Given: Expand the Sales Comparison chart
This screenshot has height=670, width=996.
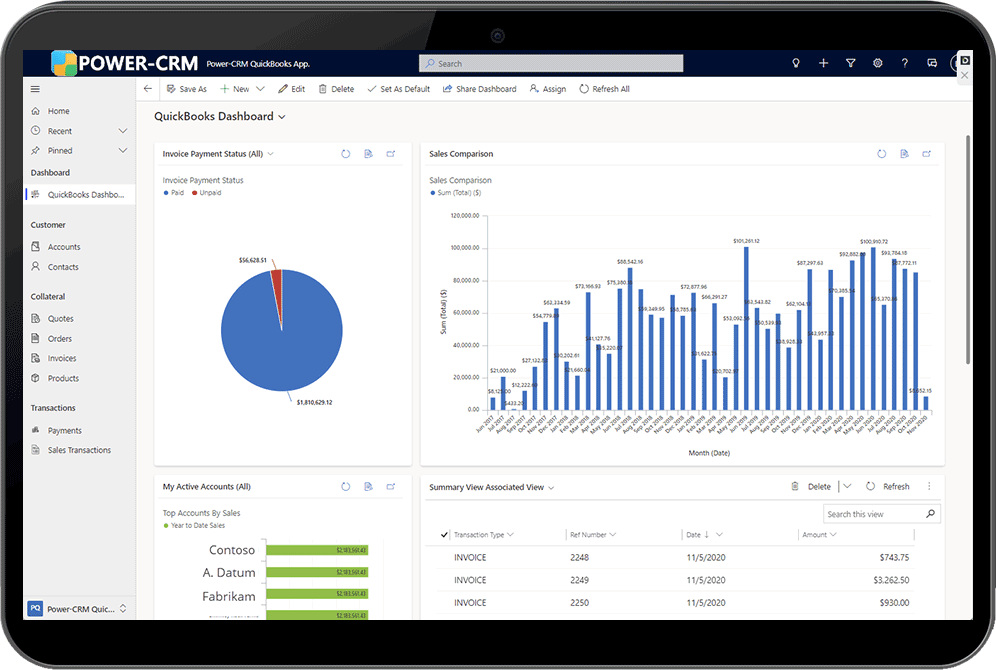Looking at the screenshot, I should click(927, 154).
